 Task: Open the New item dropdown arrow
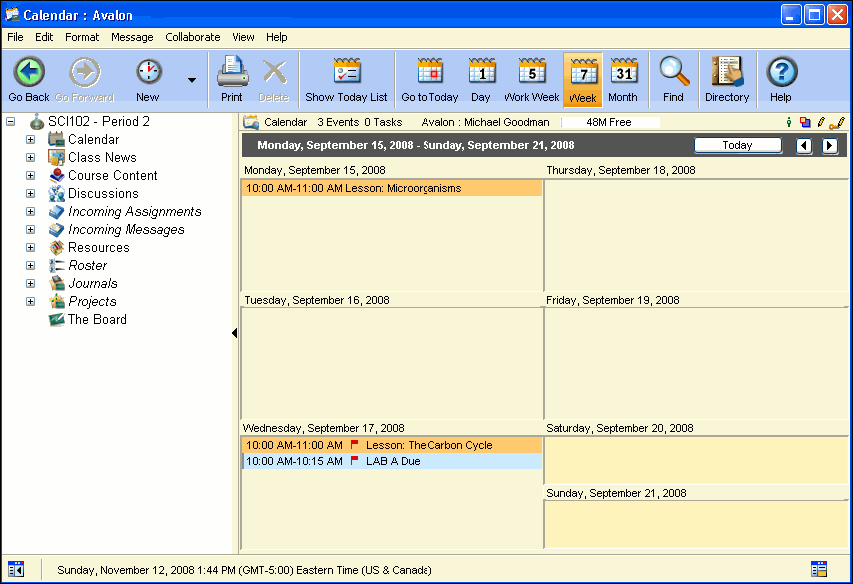click(191, 80)
